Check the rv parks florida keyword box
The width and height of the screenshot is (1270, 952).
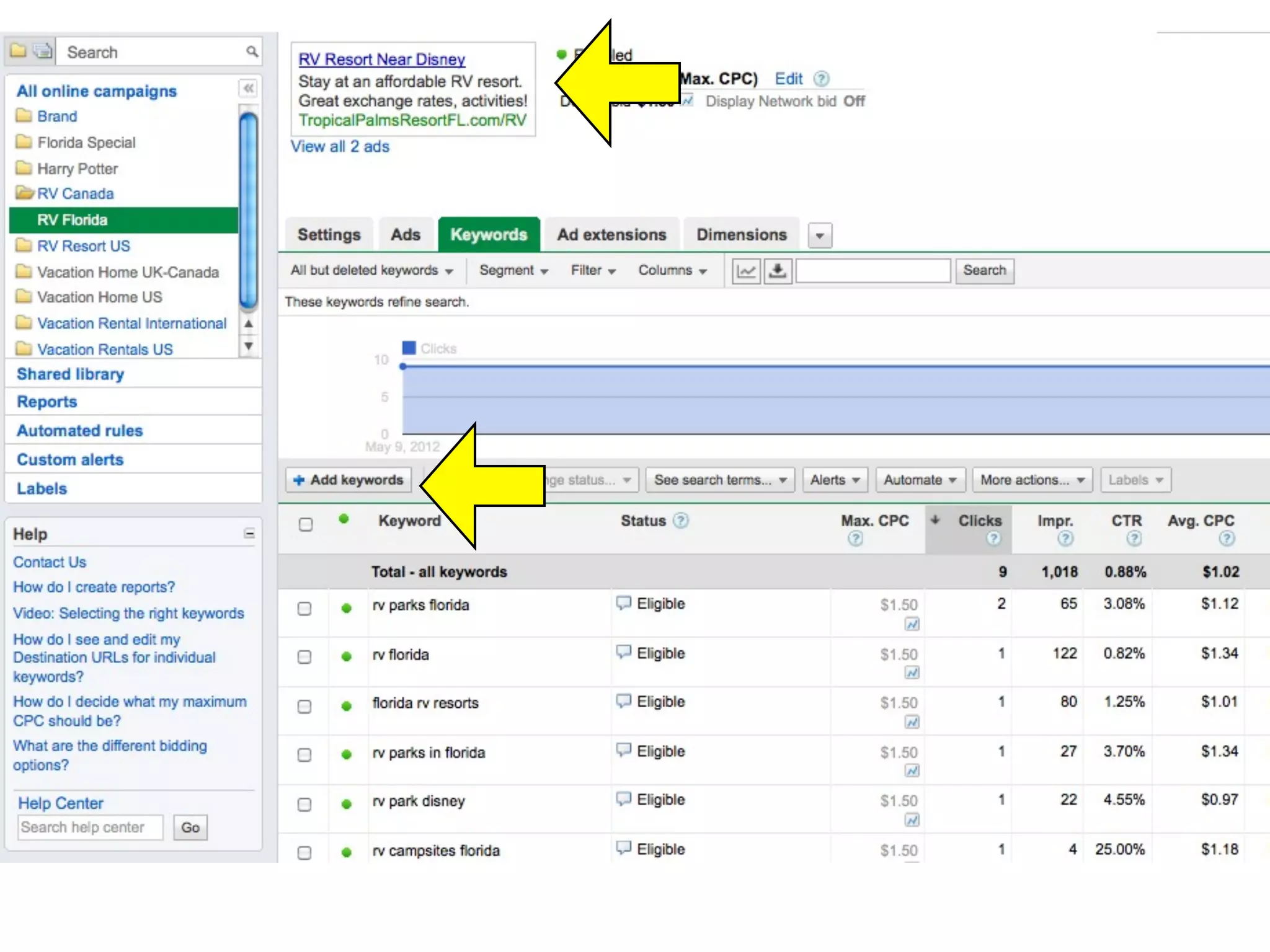click(304, 608)
